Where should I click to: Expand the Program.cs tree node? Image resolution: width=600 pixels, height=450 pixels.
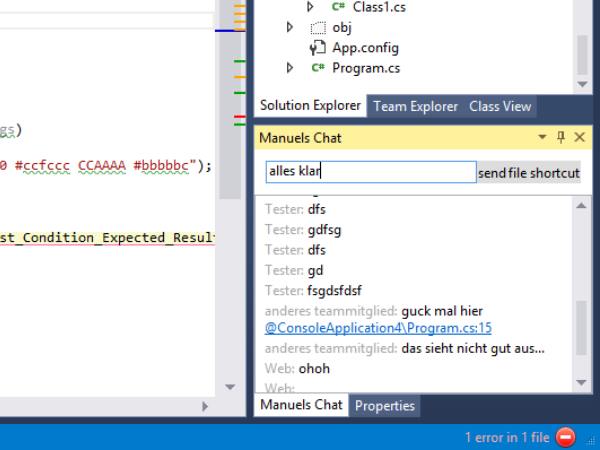[290, 68]
